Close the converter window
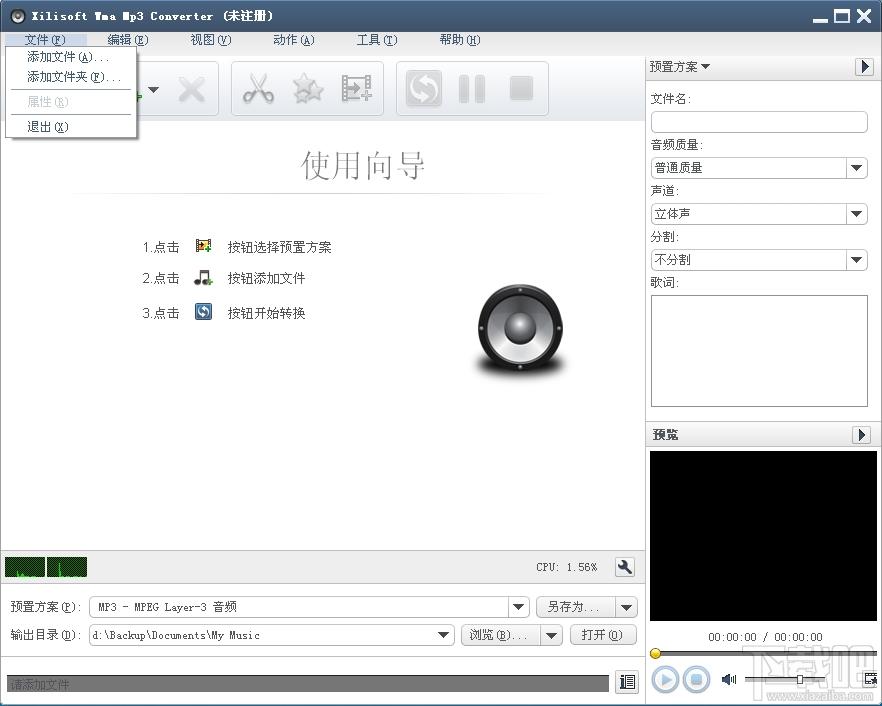The width and height of the screenshot is (882, 706). (864, 16)
